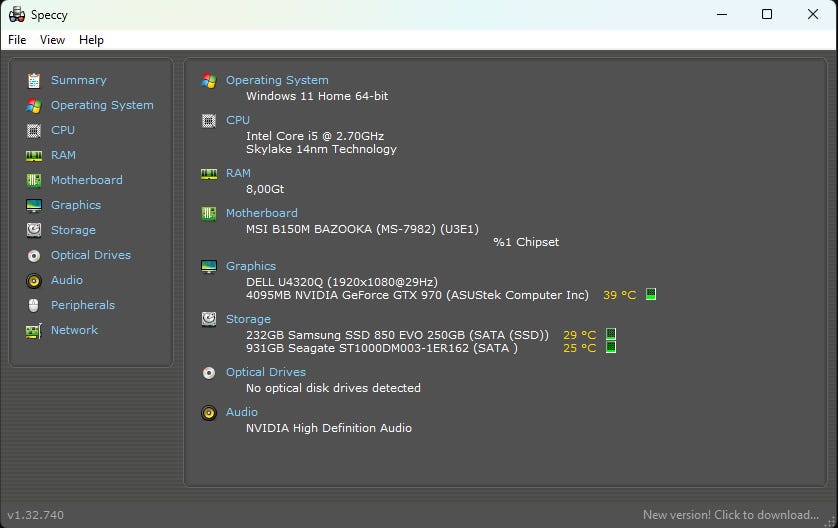
Task: Click the Peripherals mouse icon in sidebar
Action: (34, 306)
